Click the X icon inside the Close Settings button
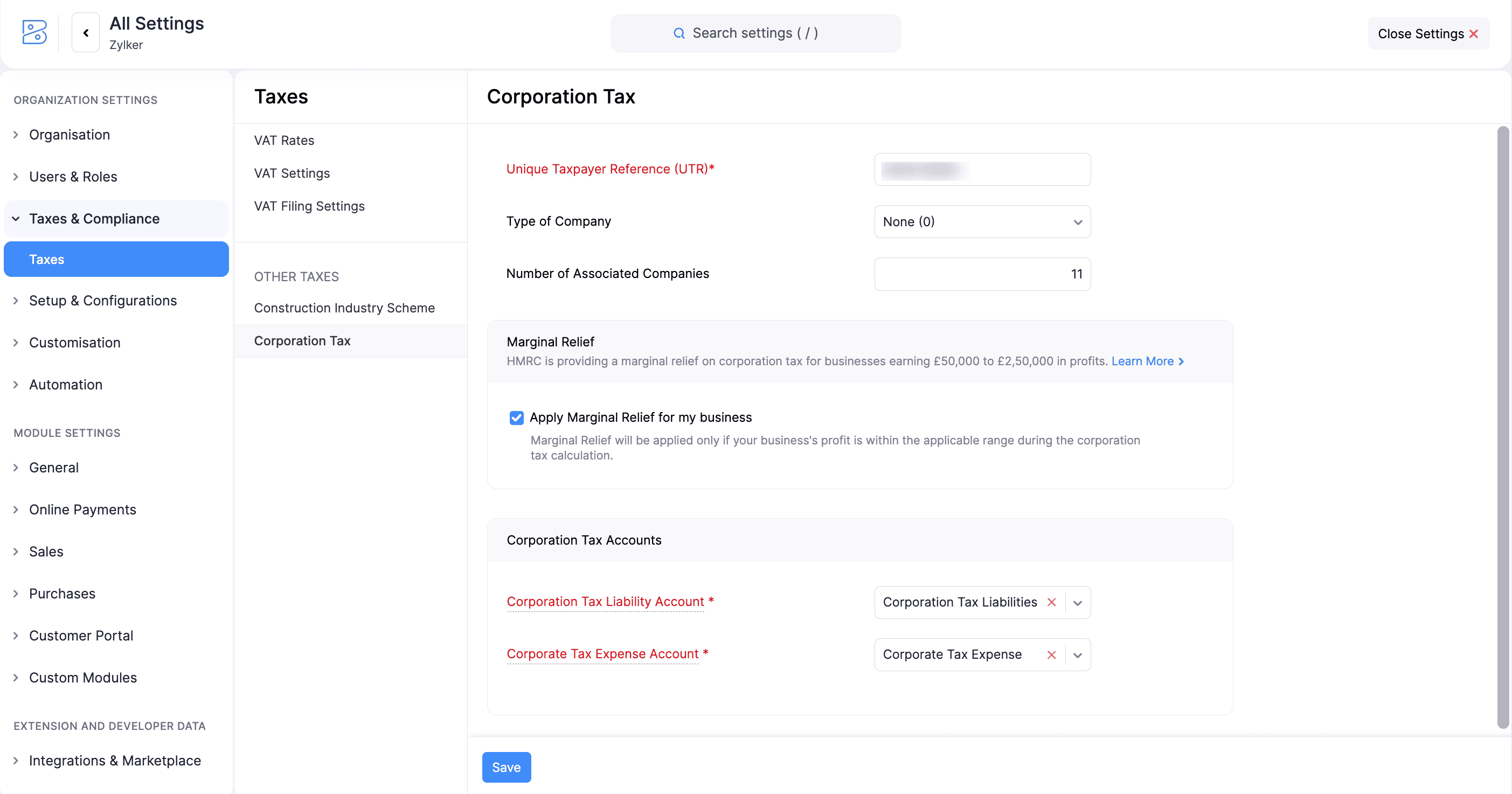The width and height of the screenshot is (1512, 794). point(1474,33)
